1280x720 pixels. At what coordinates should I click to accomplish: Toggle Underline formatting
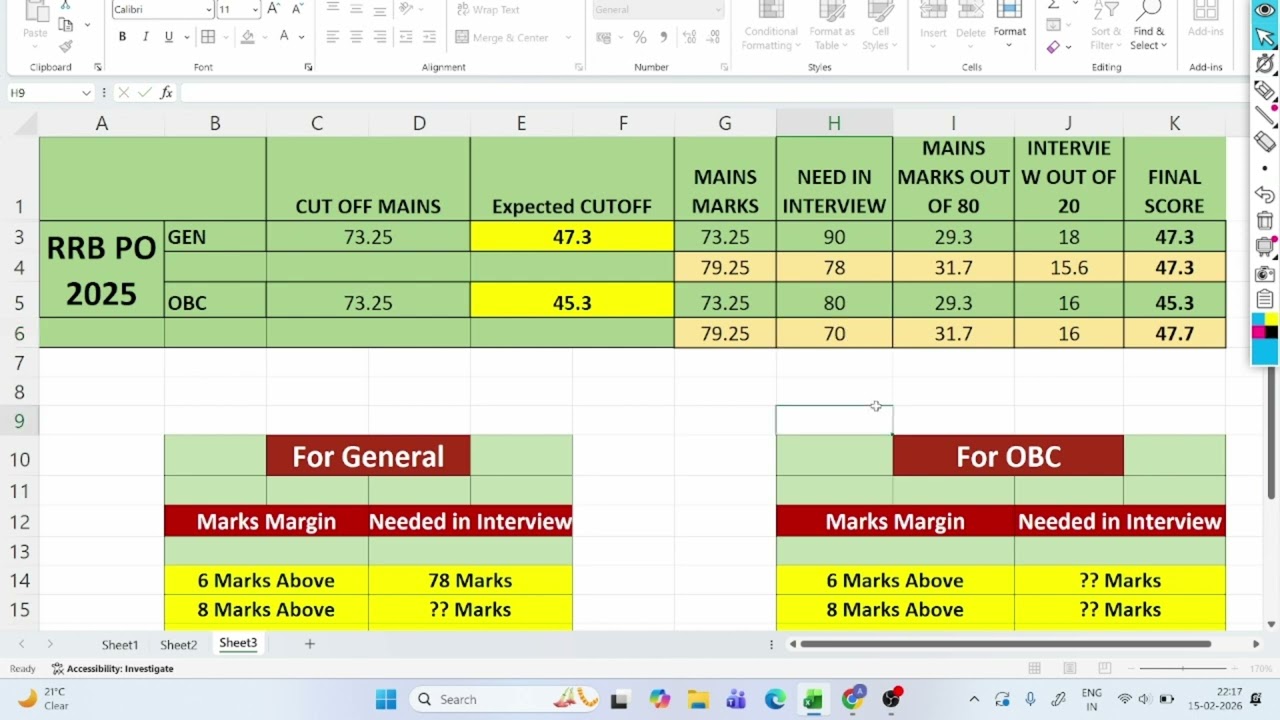pos(168,37)
